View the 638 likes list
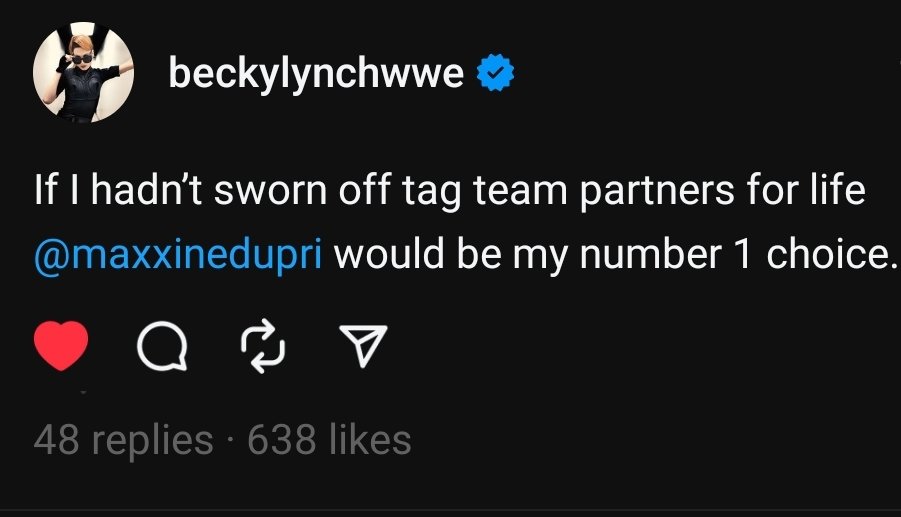The height and width of the screenshot is (517, 901). (329, 441)
